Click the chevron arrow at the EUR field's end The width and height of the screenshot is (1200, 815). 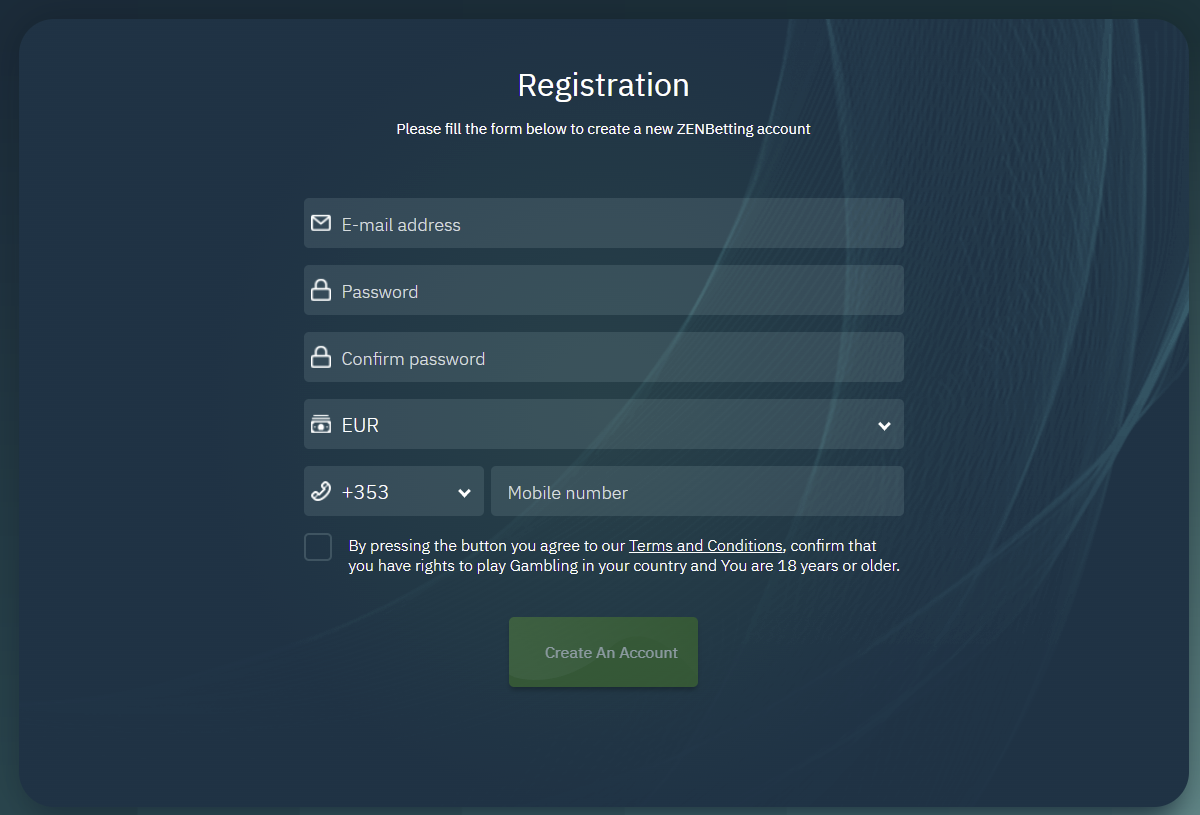(884, 425)
